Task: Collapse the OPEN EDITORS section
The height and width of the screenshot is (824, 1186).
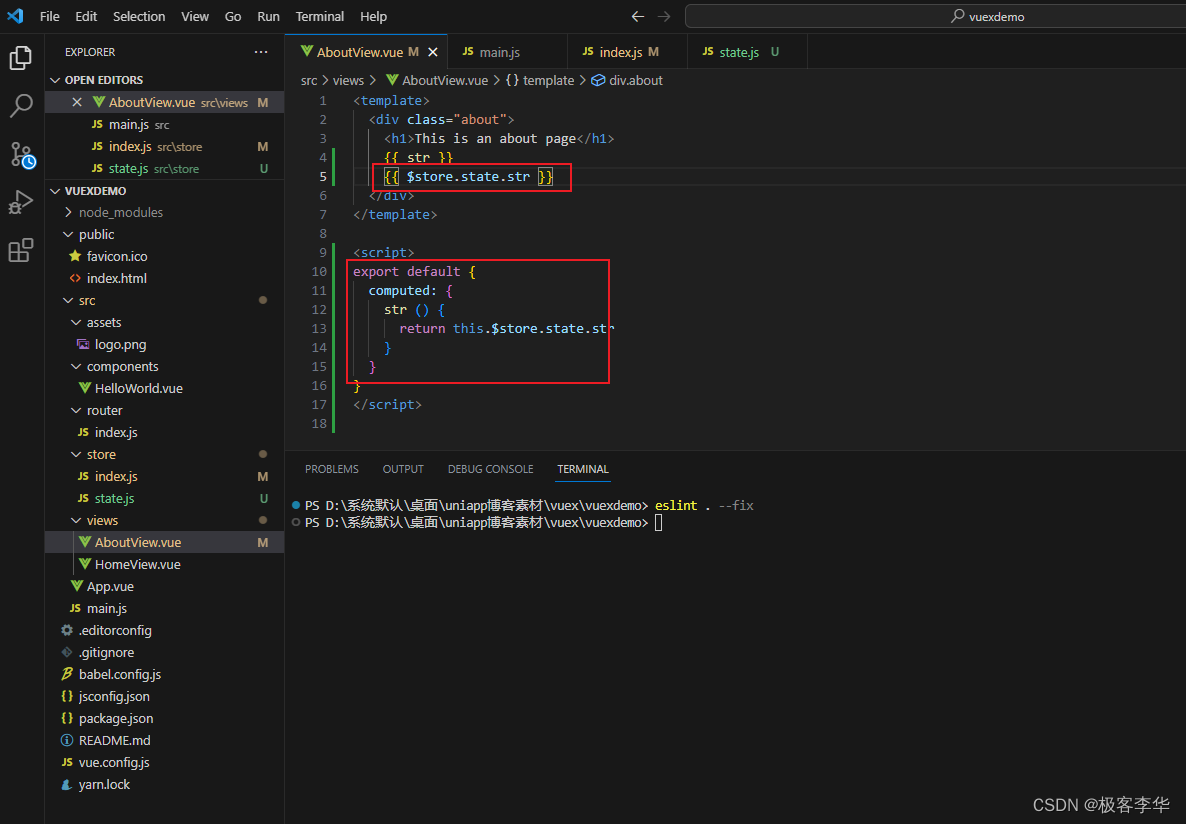Action: (103, 80)
